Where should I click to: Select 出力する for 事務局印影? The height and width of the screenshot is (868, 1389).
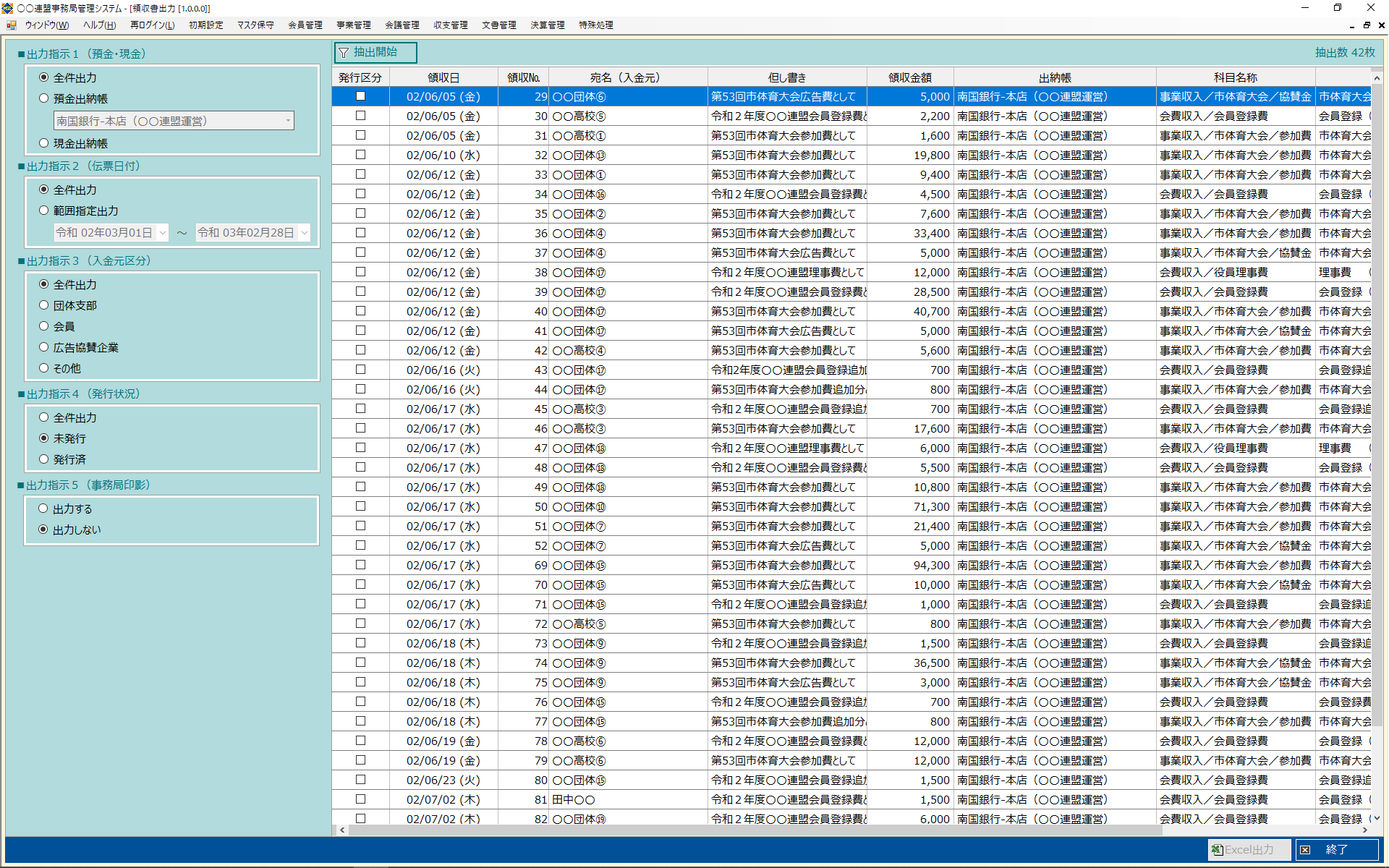43,509
